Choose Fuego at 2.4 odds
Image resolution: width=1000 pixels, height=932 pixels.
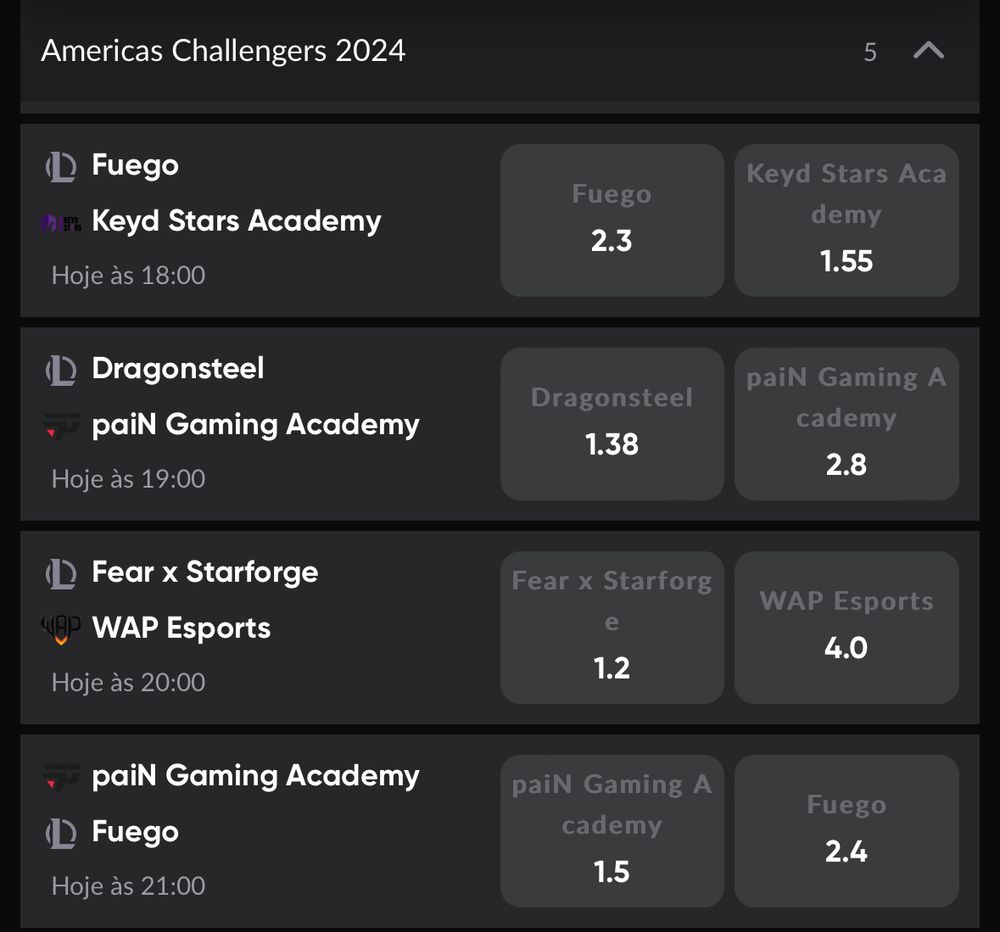(846, 831)
